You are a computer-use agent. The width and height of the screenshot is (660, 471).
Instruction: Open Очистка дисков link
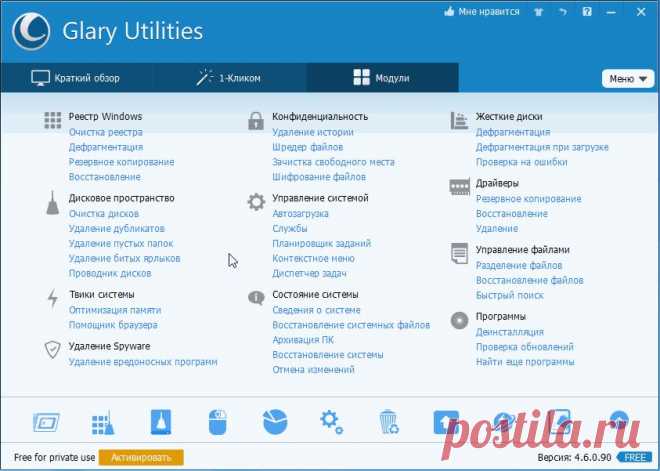tap(104, 214)
